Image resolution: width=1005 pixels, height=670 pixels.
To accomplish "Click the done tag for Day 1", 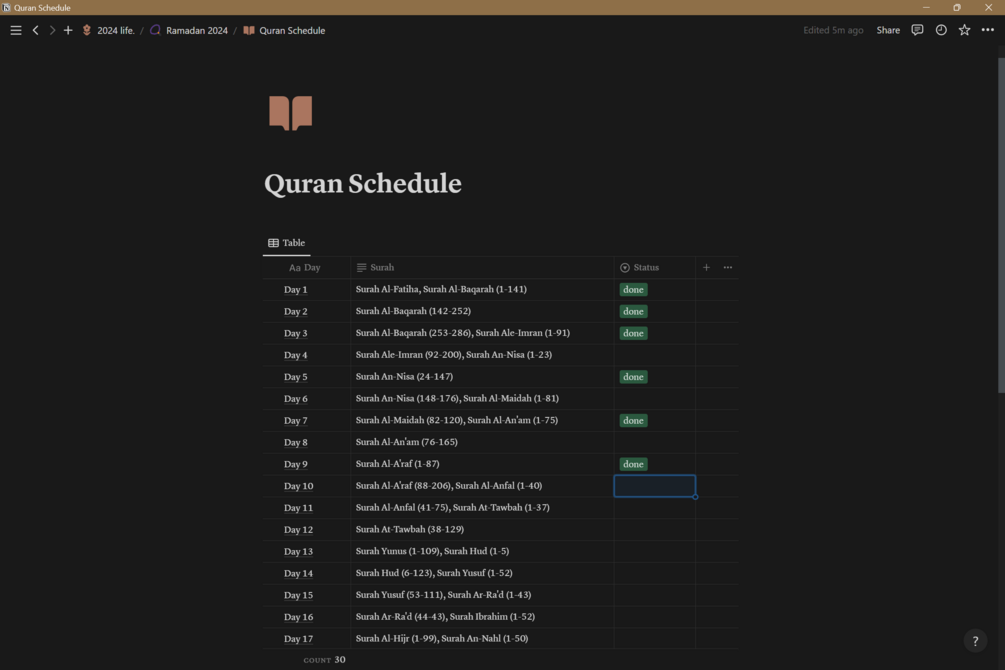I will pos(633,289).
